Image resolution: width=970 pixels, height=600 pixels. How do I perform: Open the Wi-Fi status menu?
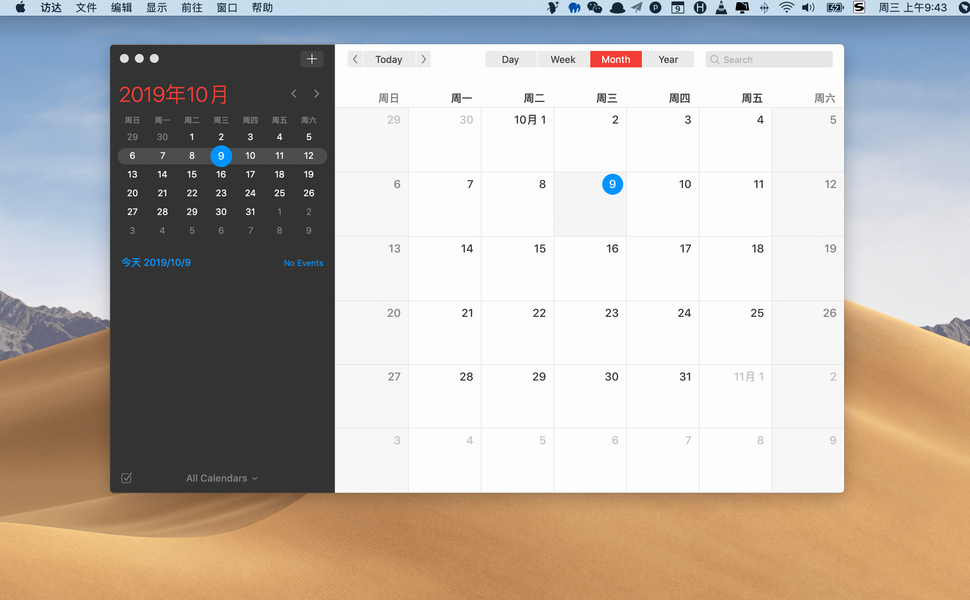coord(786,7)
